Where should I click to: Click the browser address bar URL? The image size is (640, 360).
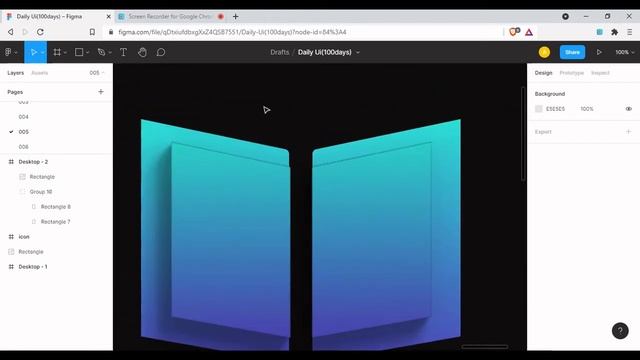tap(232, 32)
